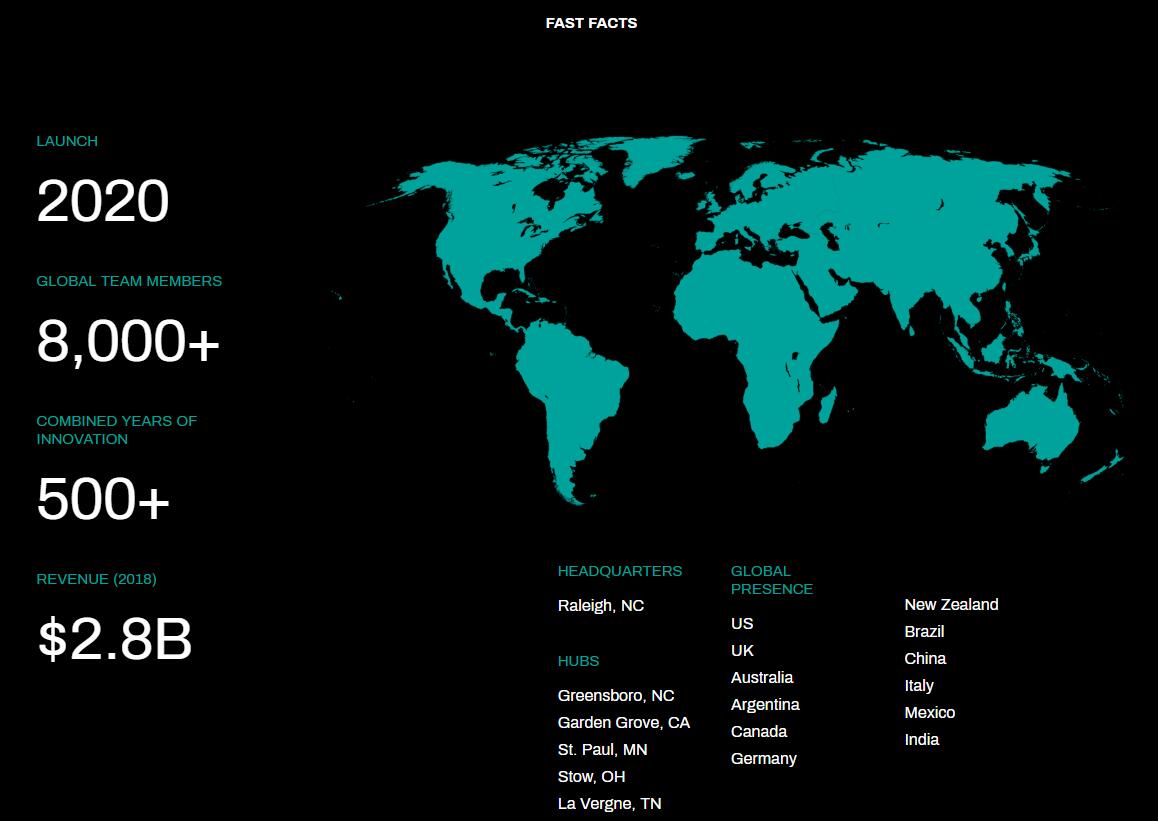The image size is (1158, 821).
Task: Select the 8,000+ team members figure
Action: pos(128,342)
